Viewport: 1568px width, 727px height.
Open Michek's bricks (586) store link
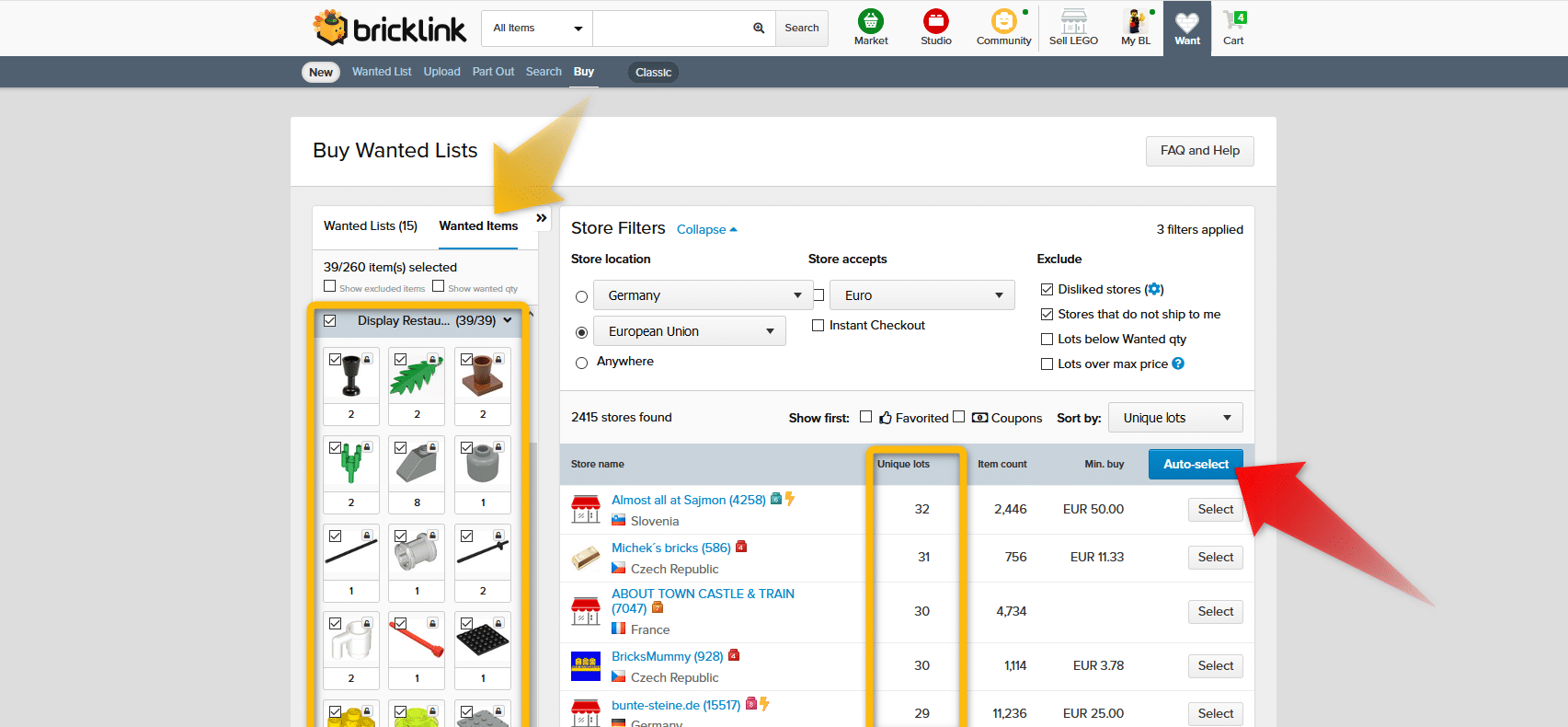670,548
